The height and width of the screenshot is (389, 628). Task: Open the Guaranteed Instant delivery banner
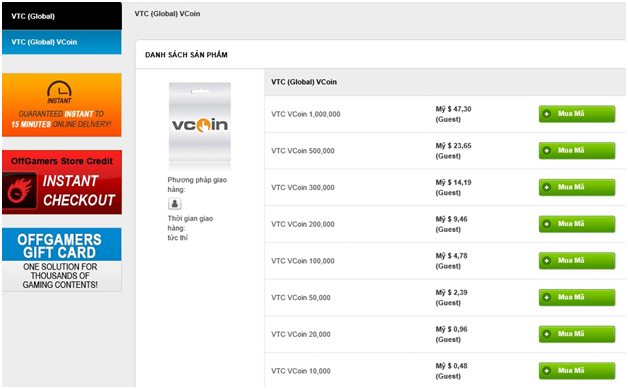click(x=62, y=105)
